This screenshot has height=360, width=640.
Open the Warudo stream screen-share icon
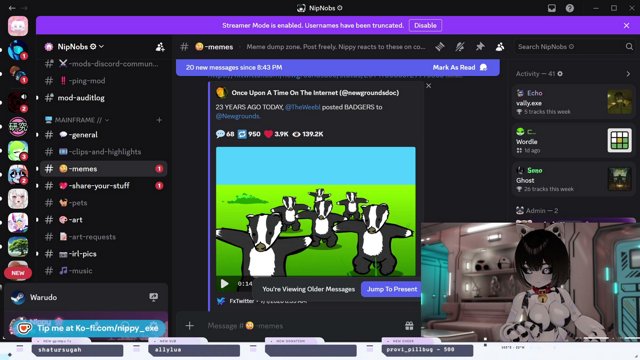pyautogui.click(x=153, y=297)
